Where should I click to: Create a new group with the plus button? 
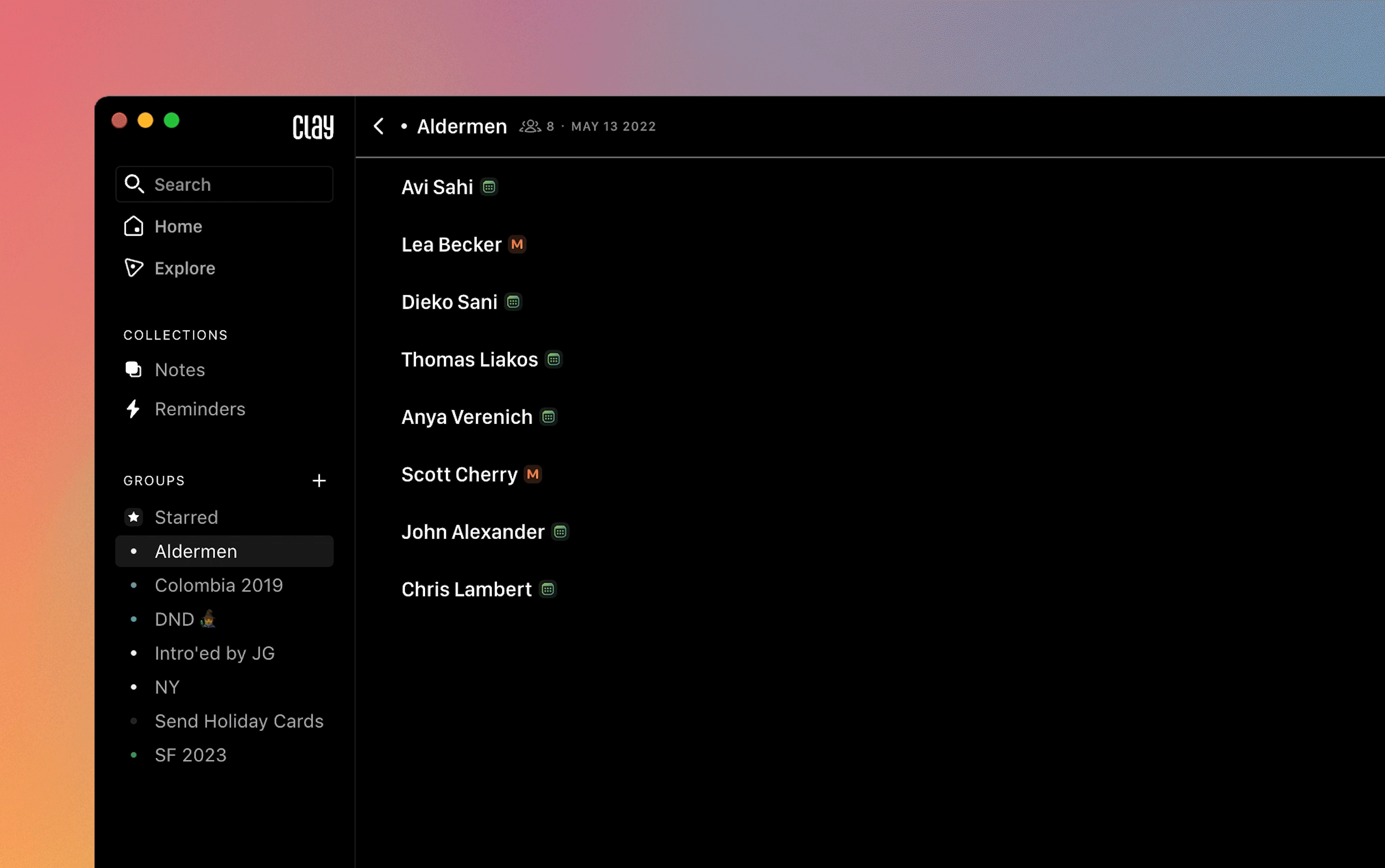319,481
